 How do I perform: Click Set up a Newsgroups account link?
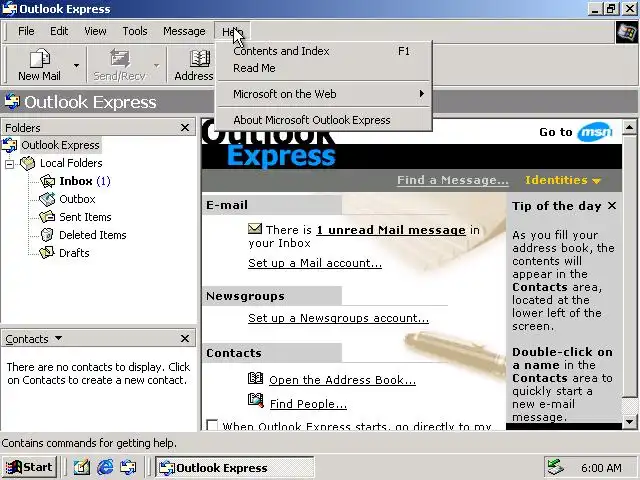338,318
